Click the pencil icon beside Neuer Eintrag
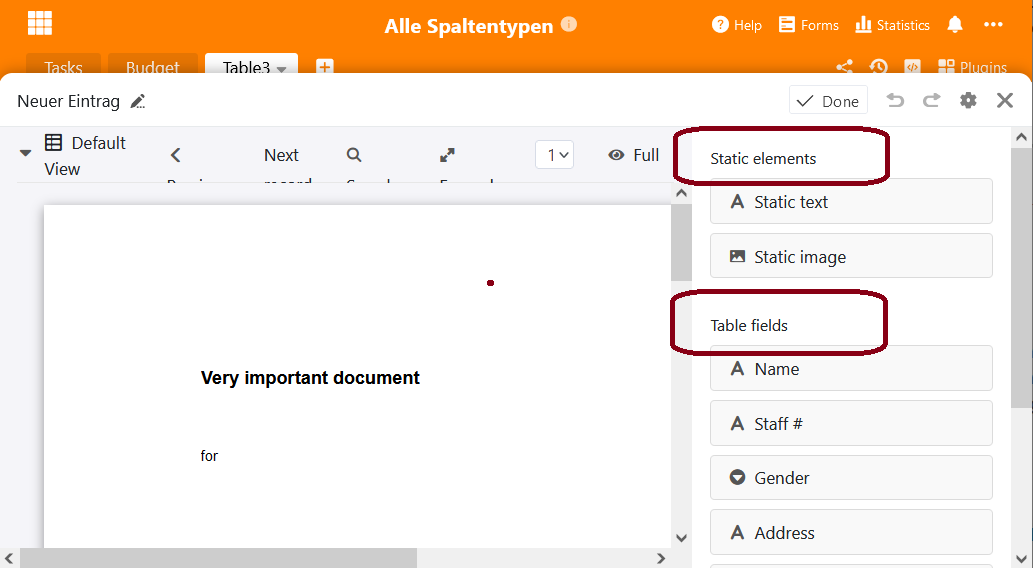 click(138, 101)
